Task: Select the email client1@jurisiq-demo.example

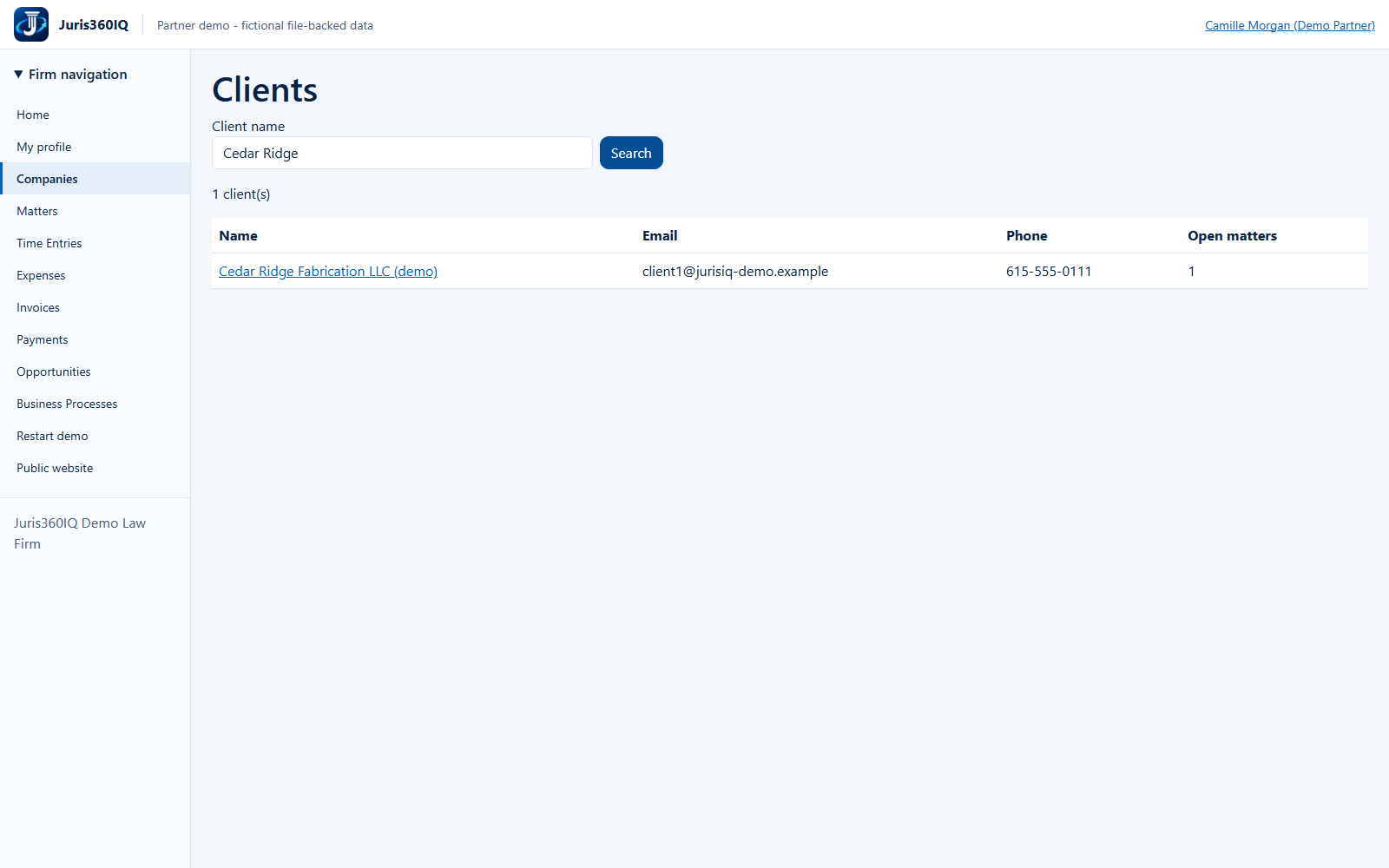Action: click(x=735, y=272)
